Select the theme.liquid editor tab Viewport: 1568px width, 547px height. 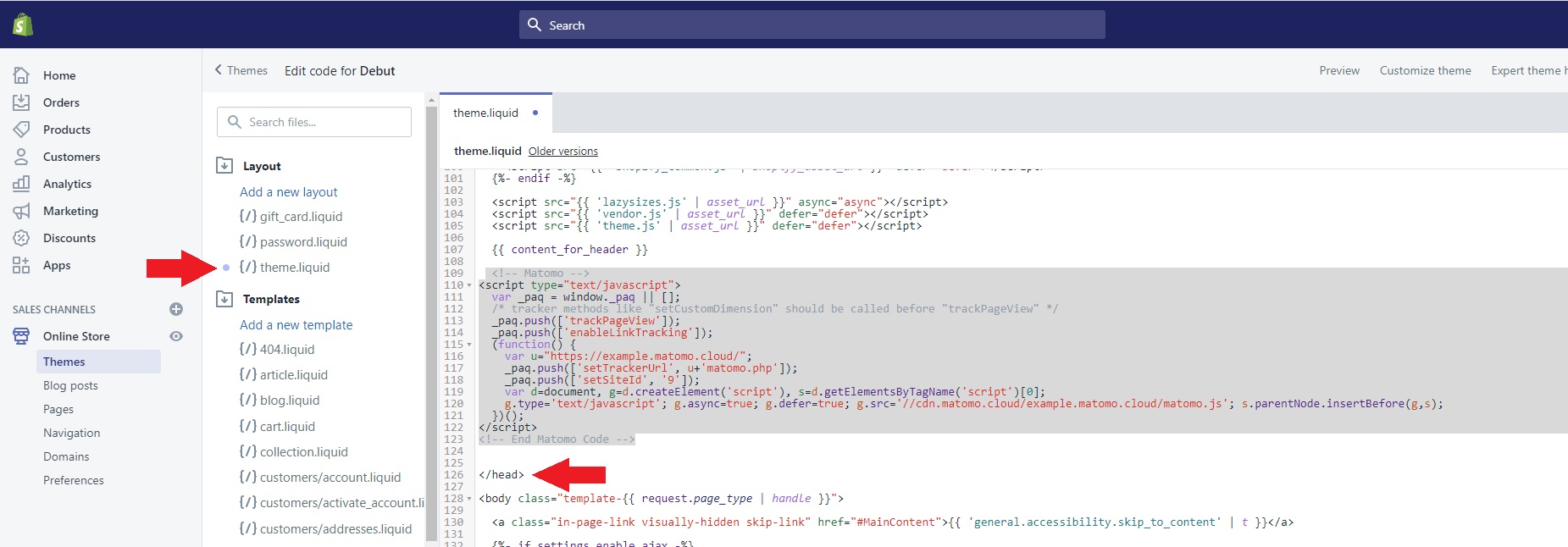pyautogui.click(x=485, y=113)
